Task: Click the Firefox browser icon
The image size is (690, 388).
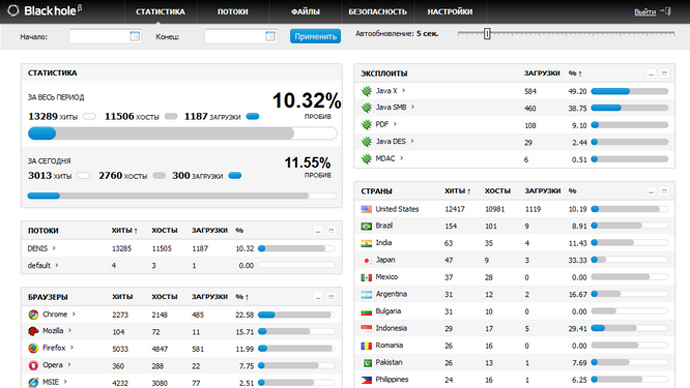Action: [33, 348]
